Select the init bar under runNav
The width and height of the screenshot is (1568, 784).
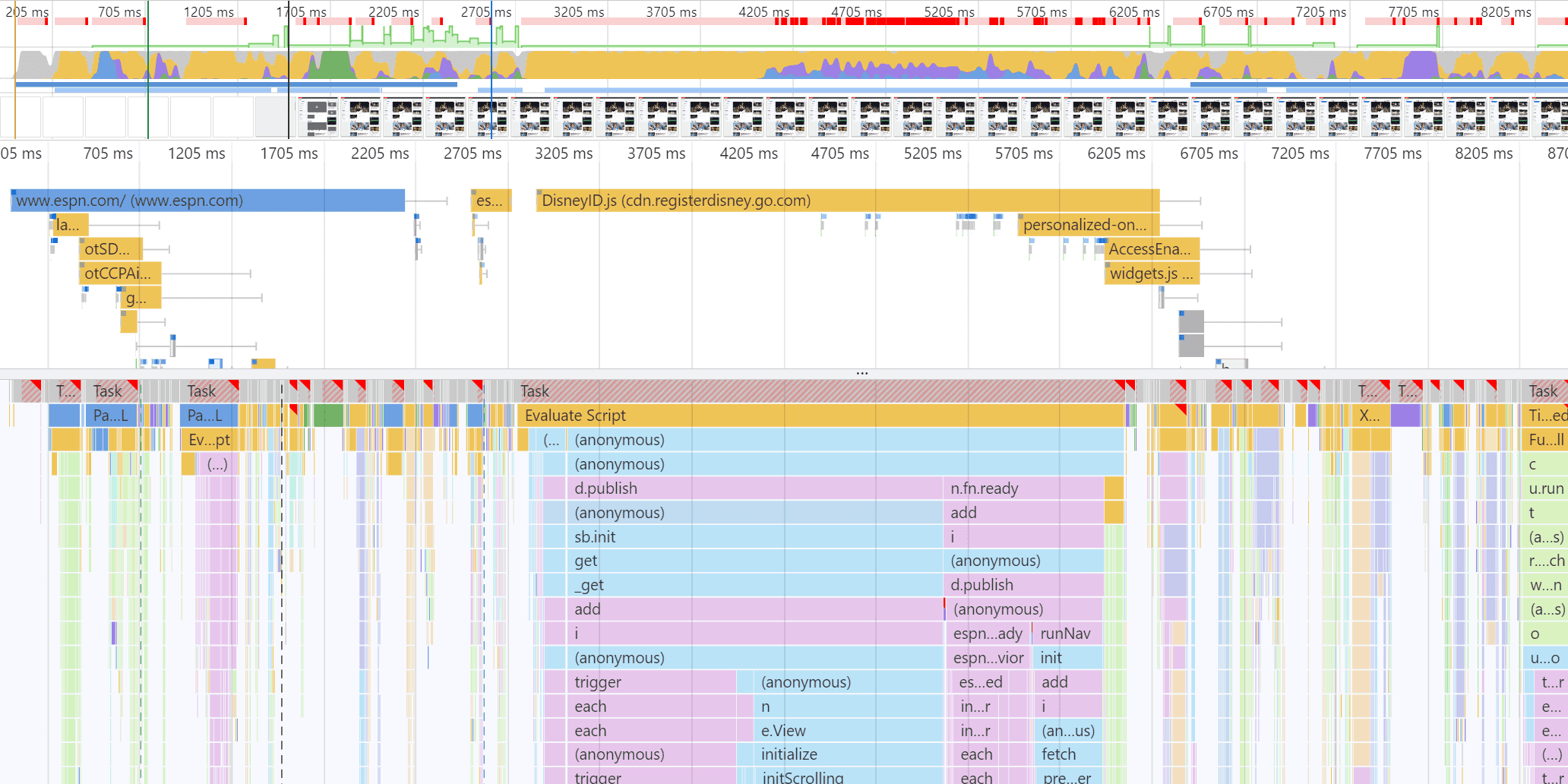tap(1067, 658)
